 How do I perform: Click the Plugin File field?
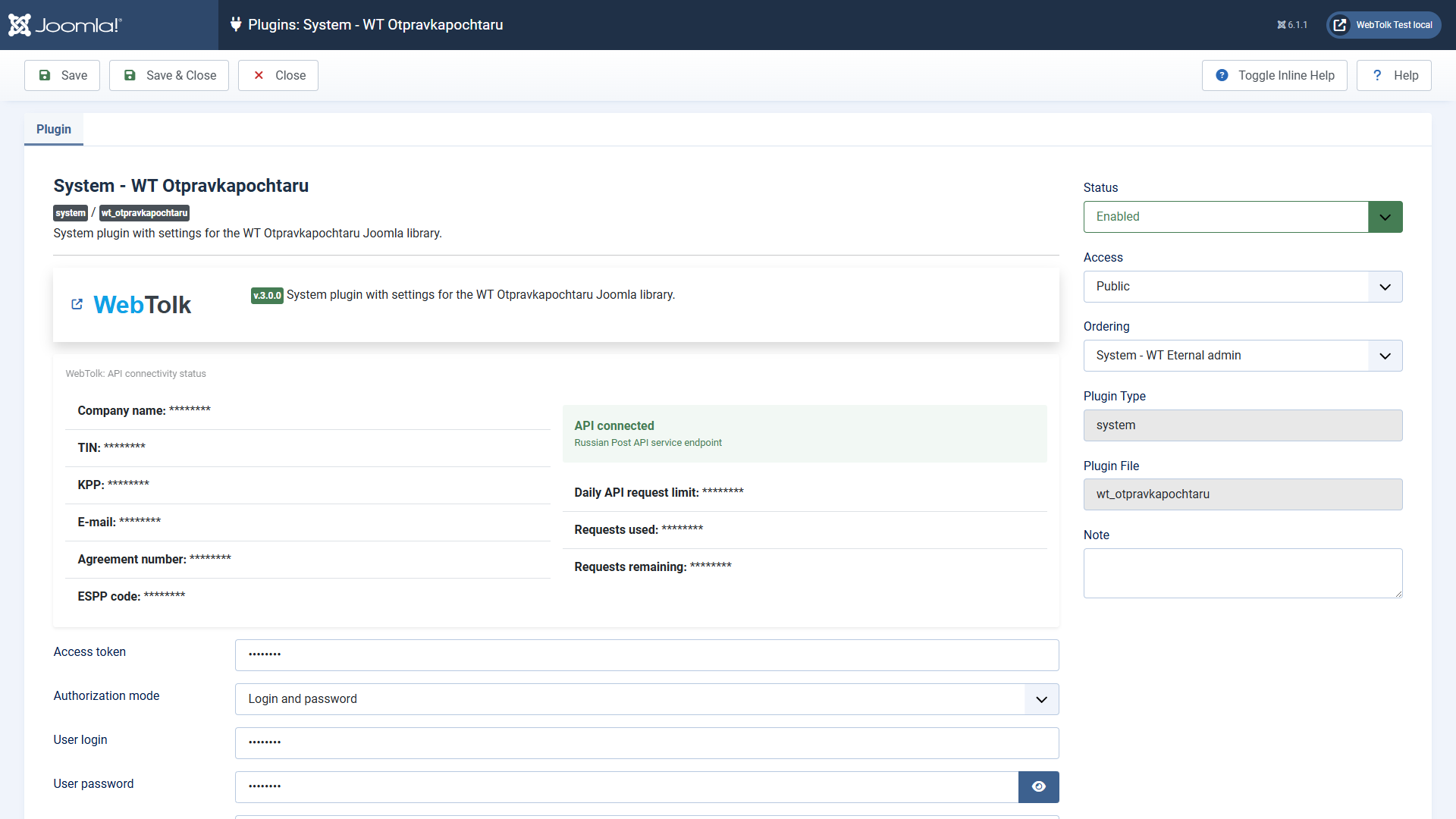coord(1243,494)
